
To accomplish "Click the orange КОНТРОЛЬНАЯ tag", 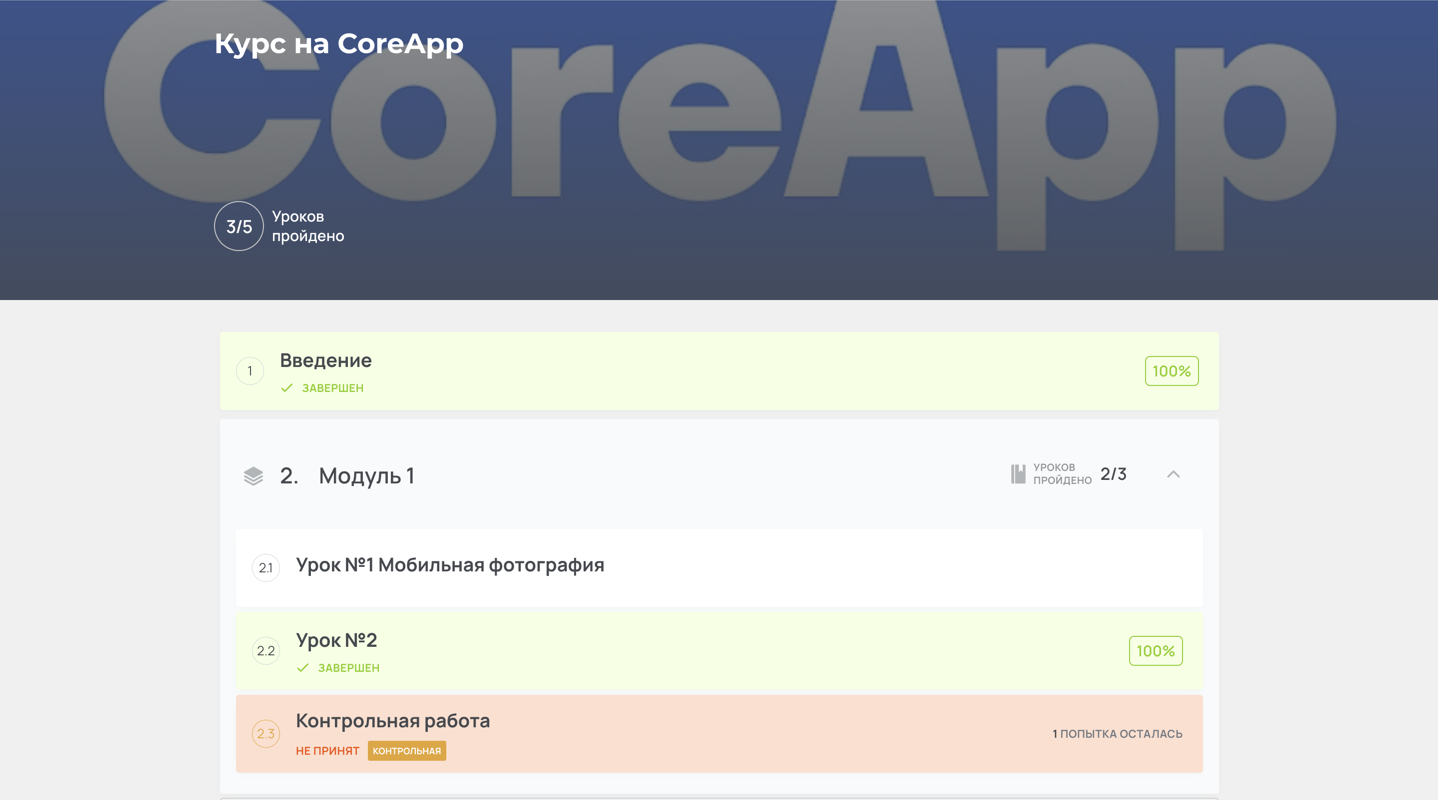I will point(407,751).
